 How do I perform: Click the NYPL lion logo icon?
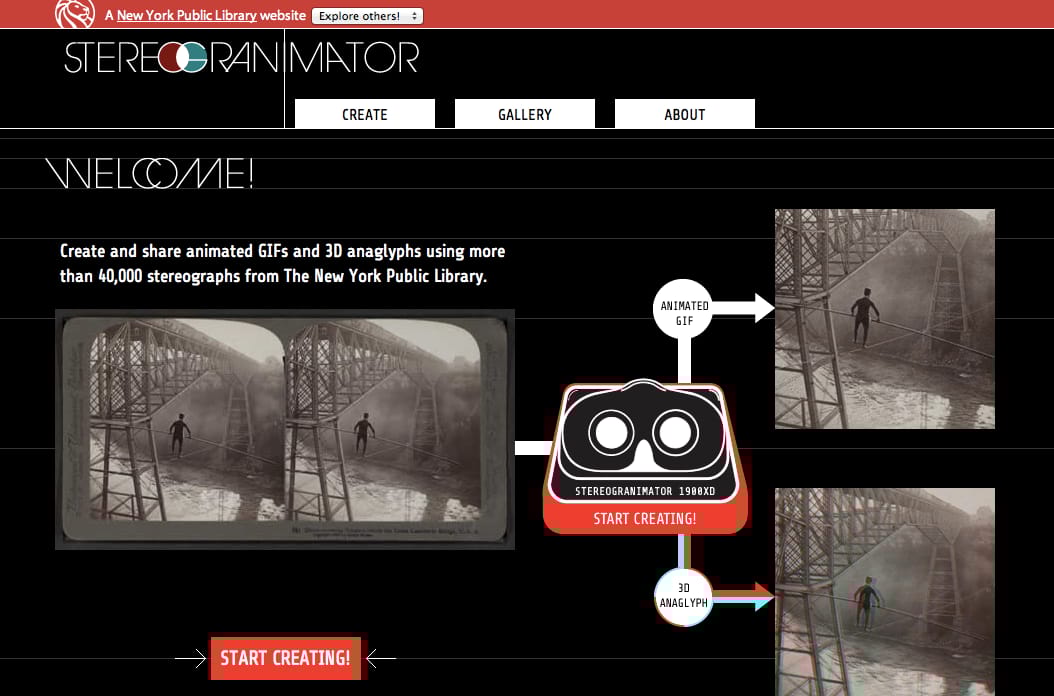coord(75,13)
